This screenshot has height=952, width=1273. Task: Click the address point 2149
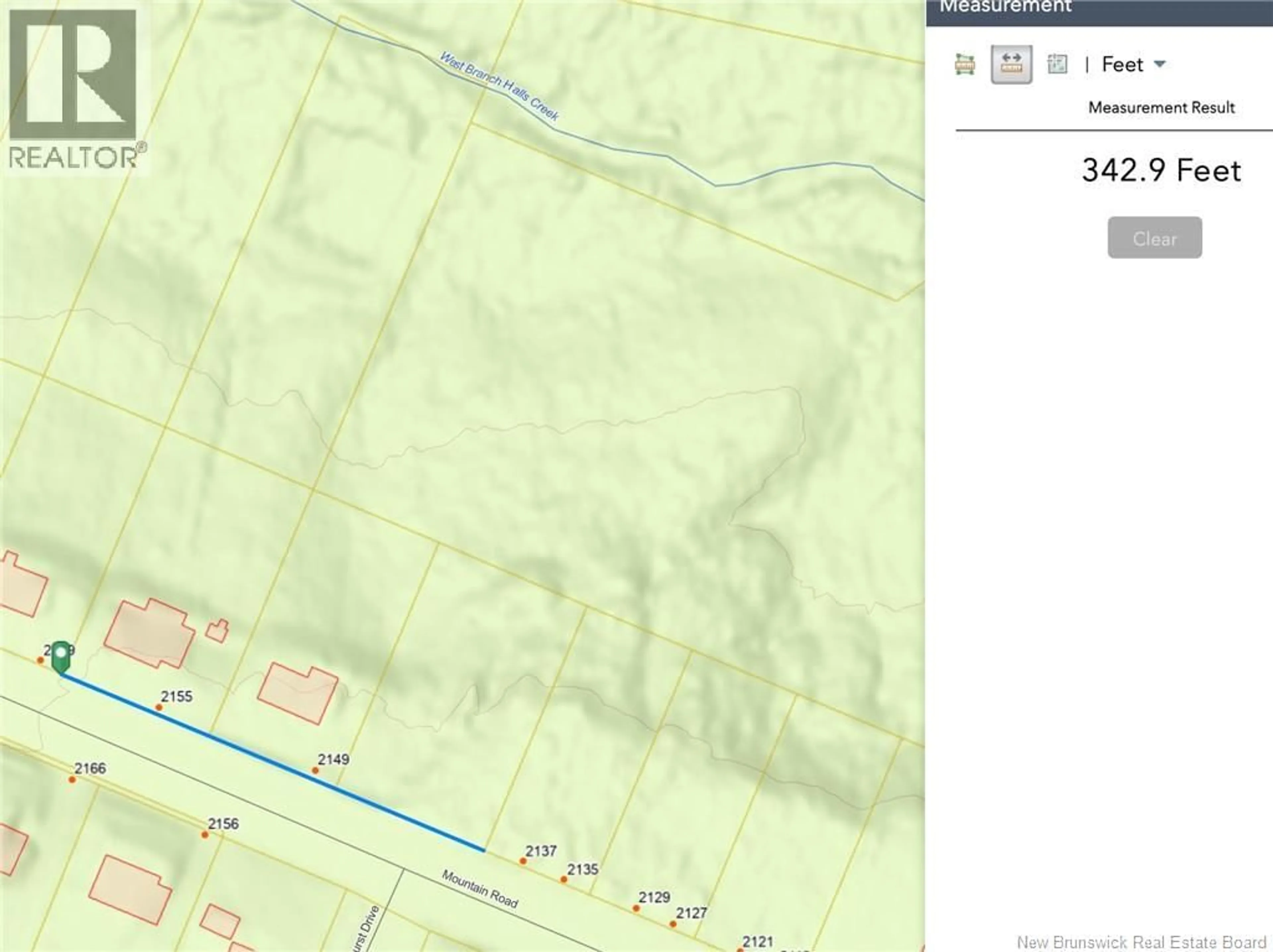(x=315, y=770)
